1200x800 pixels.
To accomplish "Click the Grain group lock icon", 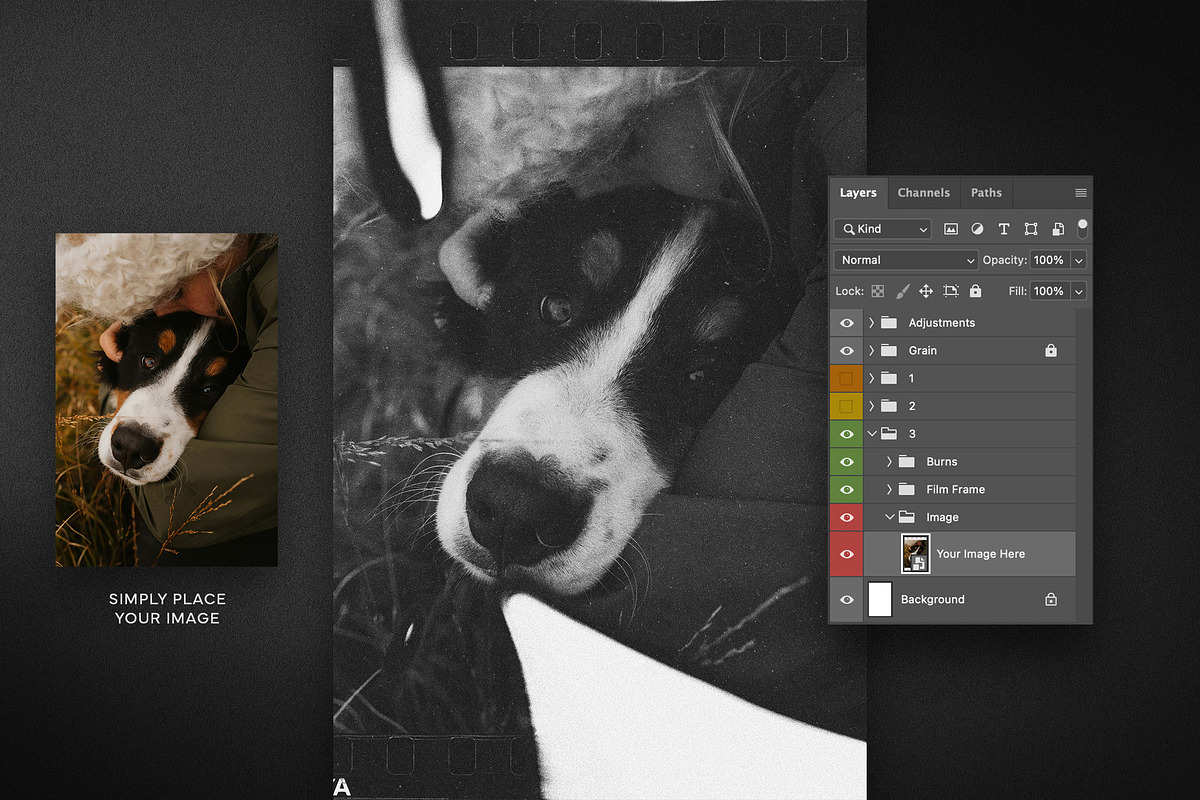I will coord(1050,351).
